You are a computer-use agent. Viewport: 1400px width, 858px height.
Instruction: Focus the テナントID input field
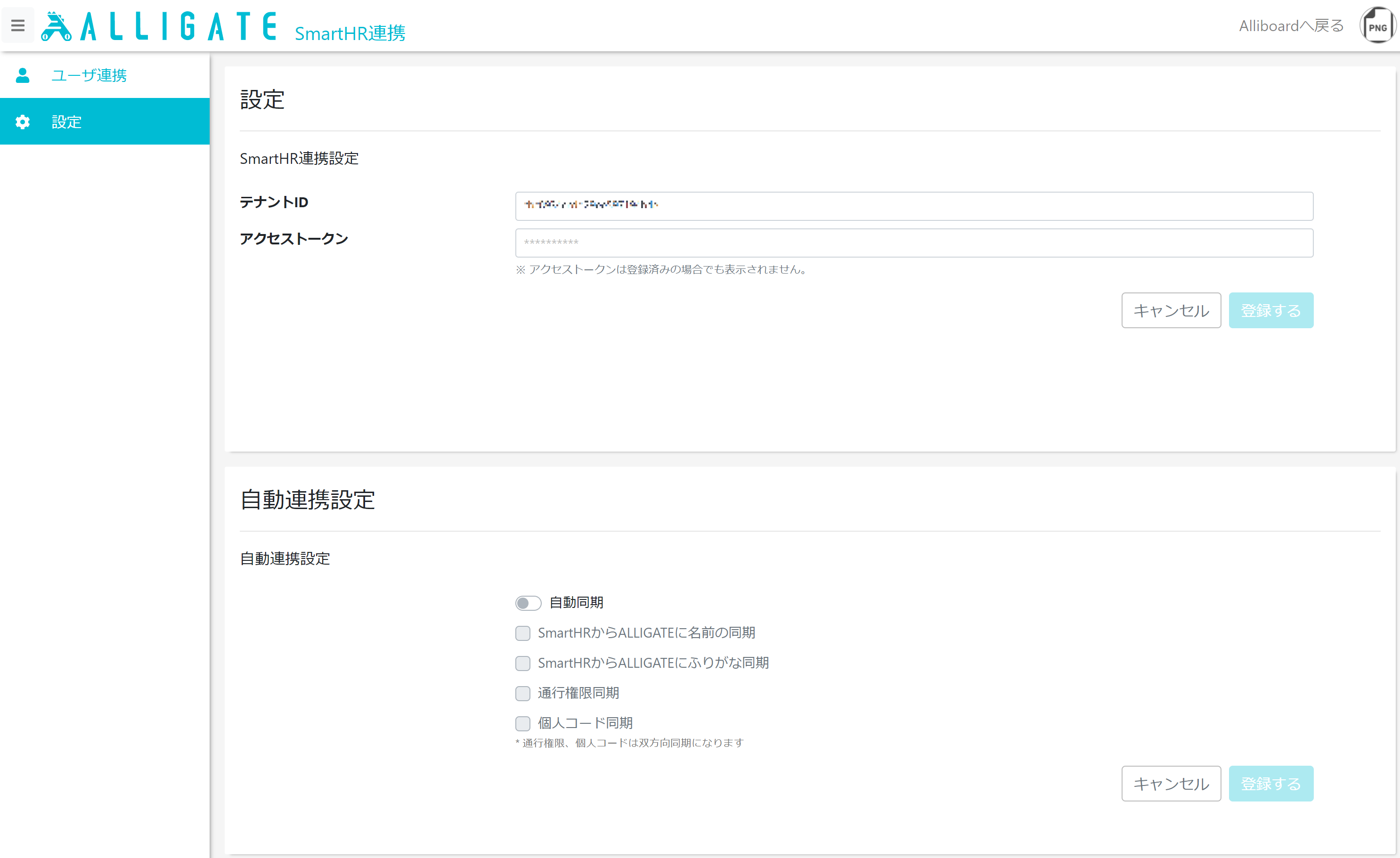pyautogui.click(x=914, y=206)
